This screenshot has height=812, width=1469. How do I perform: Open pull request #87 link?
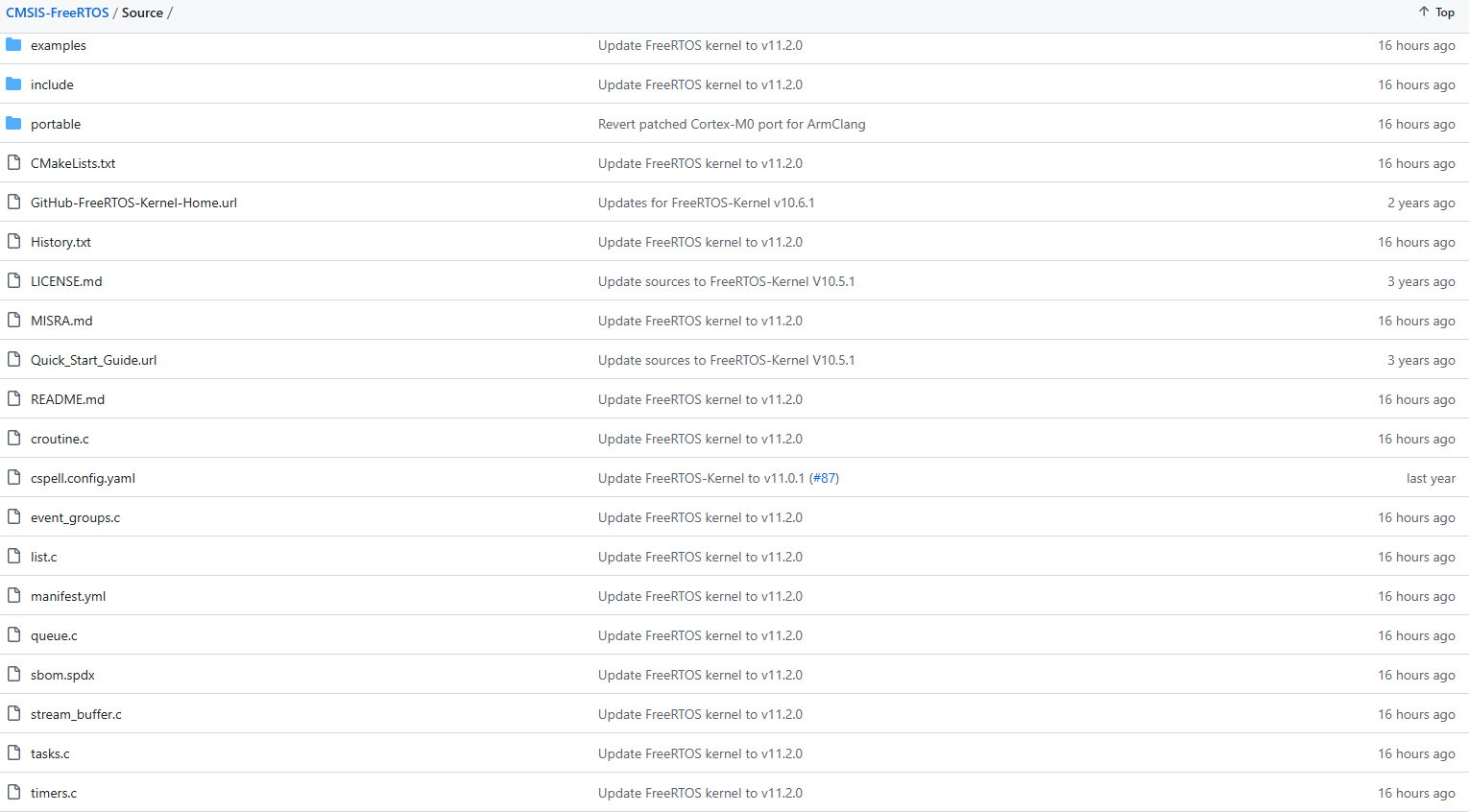click(x=824, y=478)
